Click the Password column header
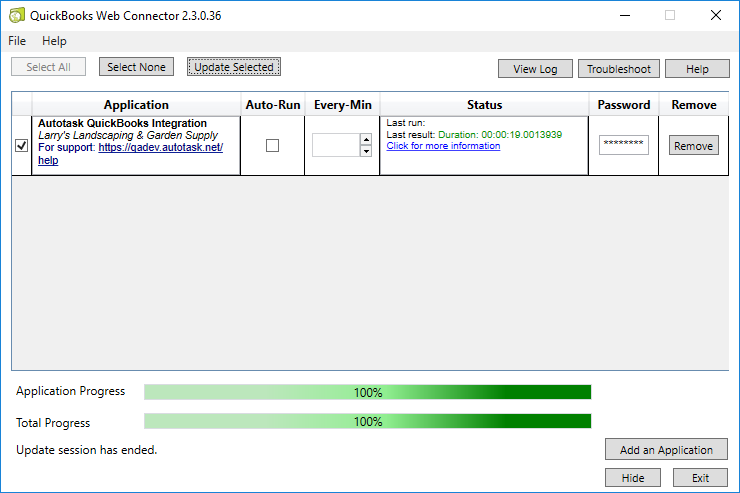 tap(623, 105)
